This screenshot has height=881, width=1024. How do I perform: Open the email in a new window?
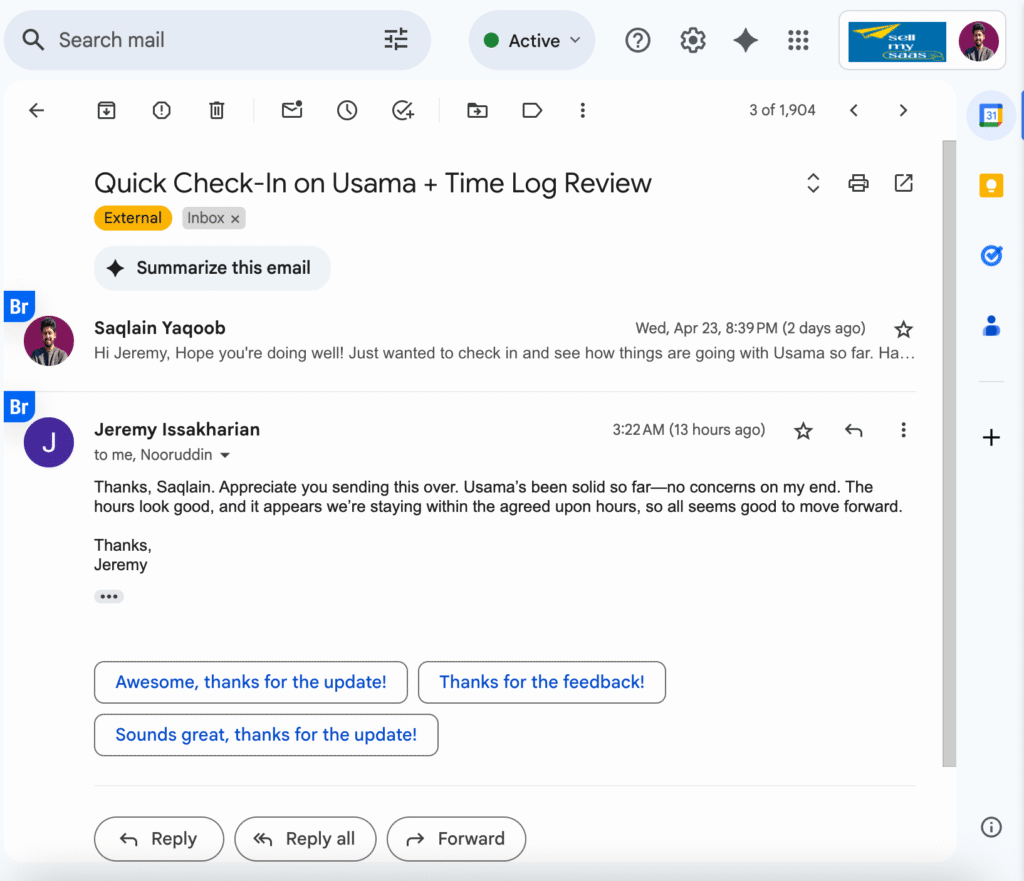point(903,183)
